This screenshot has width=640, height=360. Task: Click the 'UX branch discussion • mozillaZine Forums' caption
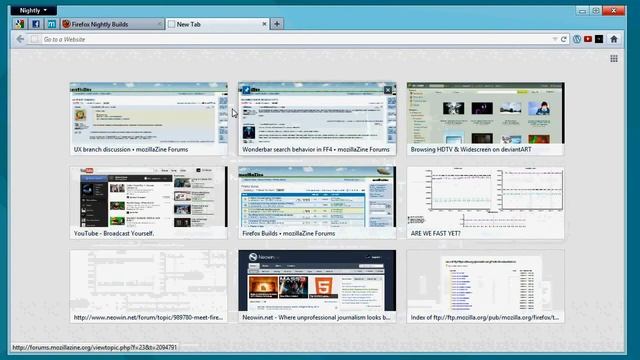[x=131, y=149]
